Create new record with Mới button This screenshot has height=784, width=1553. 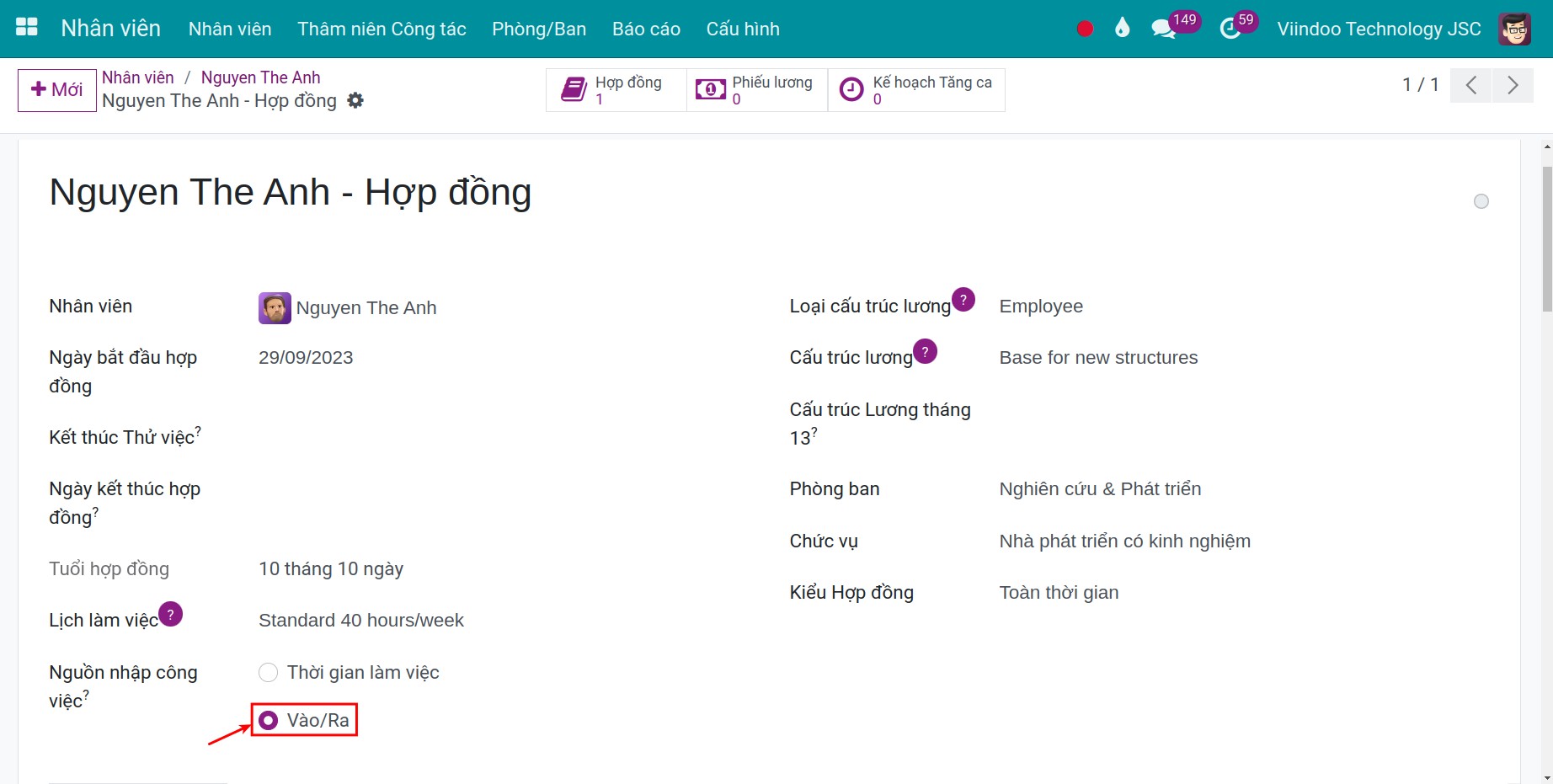57,90
